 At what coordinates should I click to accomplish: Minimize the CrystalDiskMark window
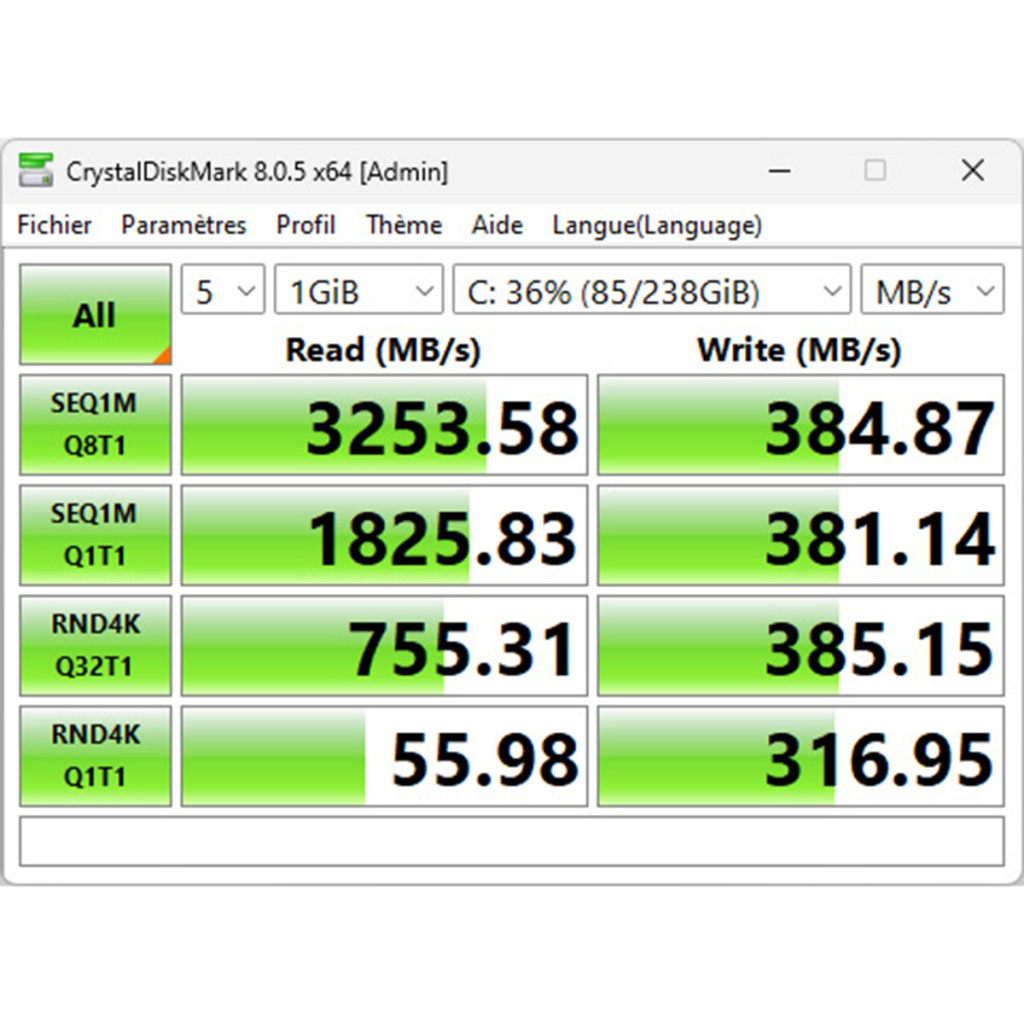[x=779, y=171]
